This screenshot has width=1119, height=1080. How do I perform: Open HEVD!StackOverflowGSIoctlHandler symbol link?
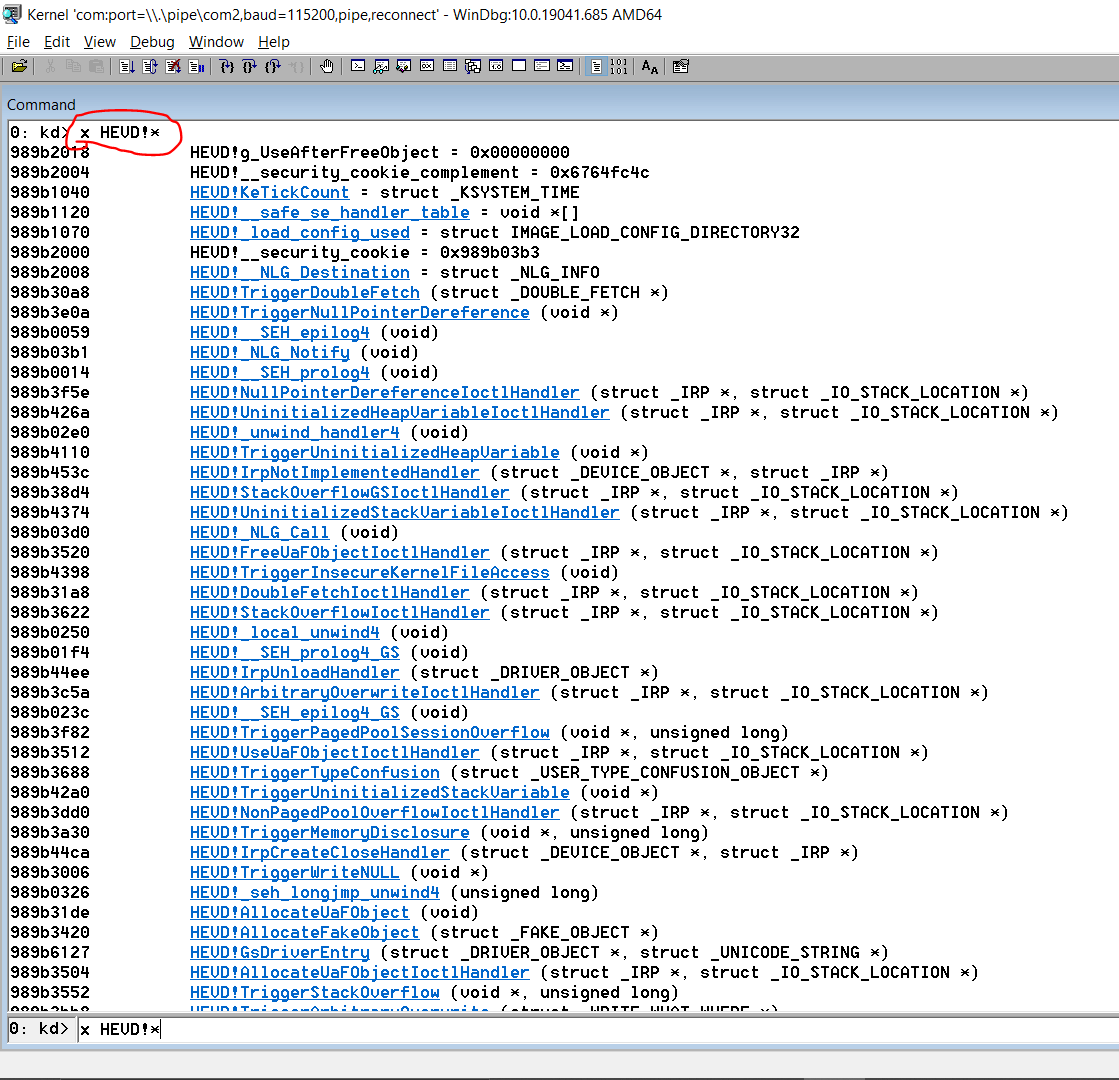click(350, 493)
